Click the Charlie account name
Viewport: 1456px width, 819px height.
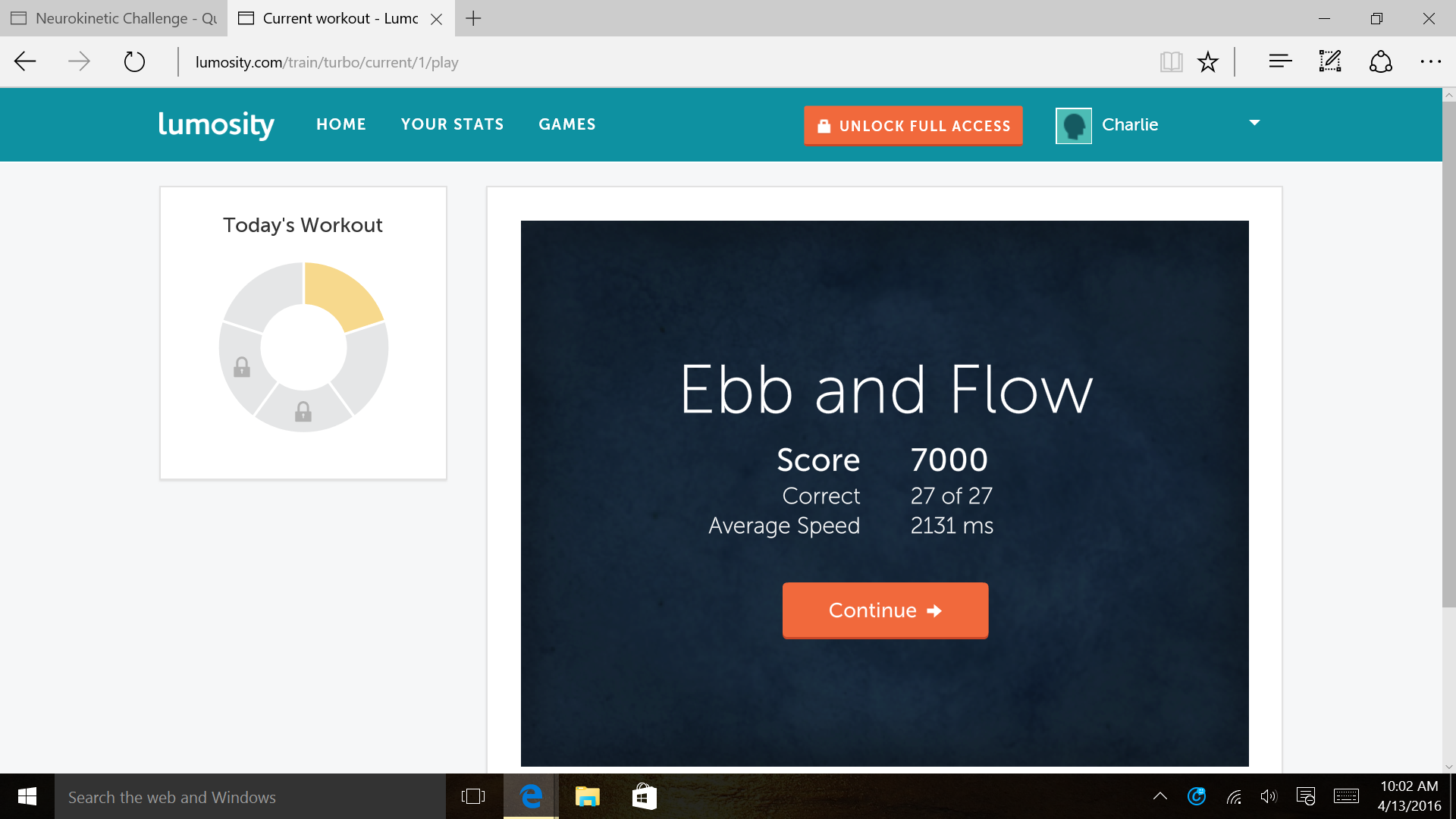pyautogui.click(x=1130, y=124)
